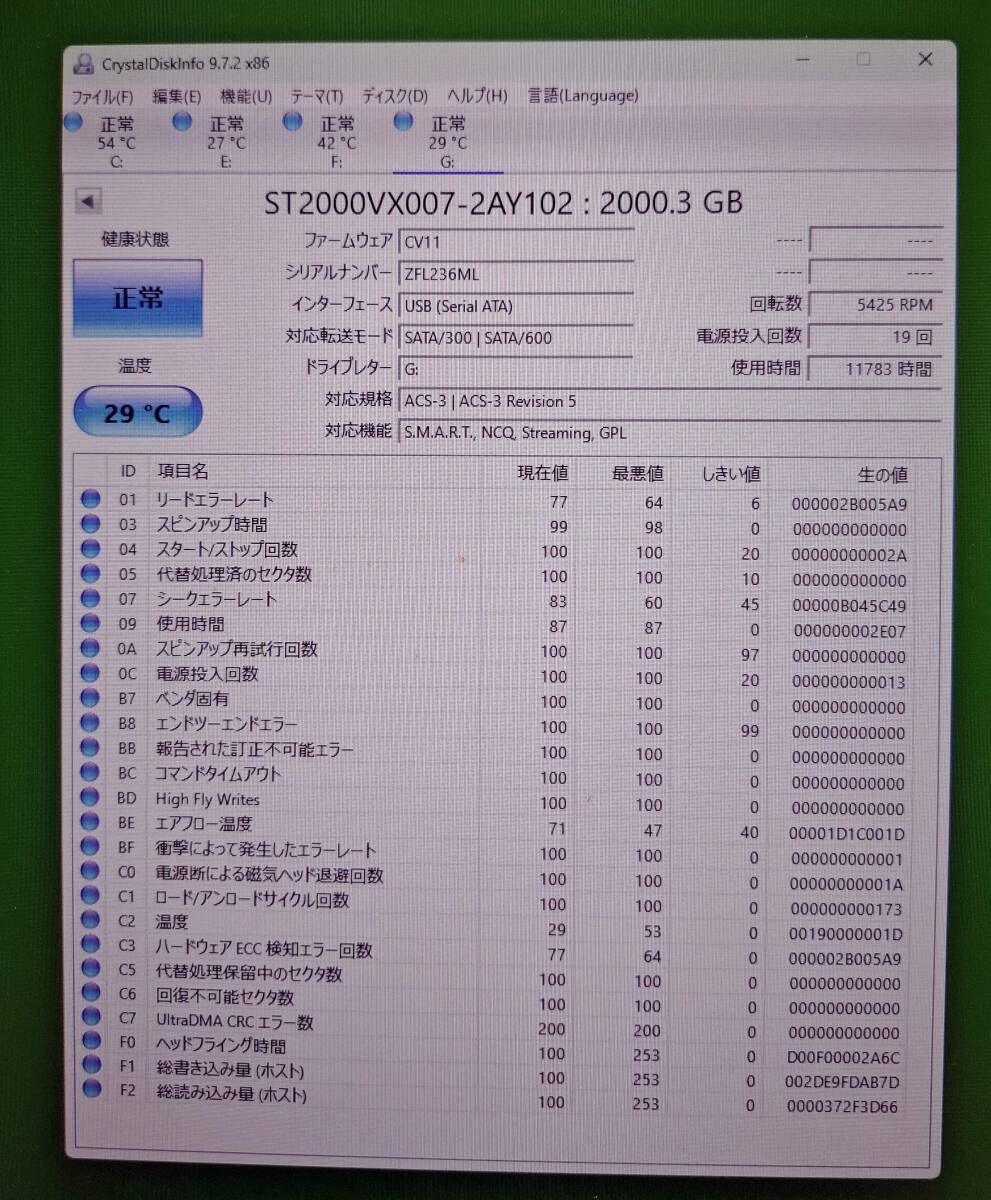The image size is (991, 1200).
Task: Click the status icon for エアフロー温度 row
Action: [x=90, y=823]
